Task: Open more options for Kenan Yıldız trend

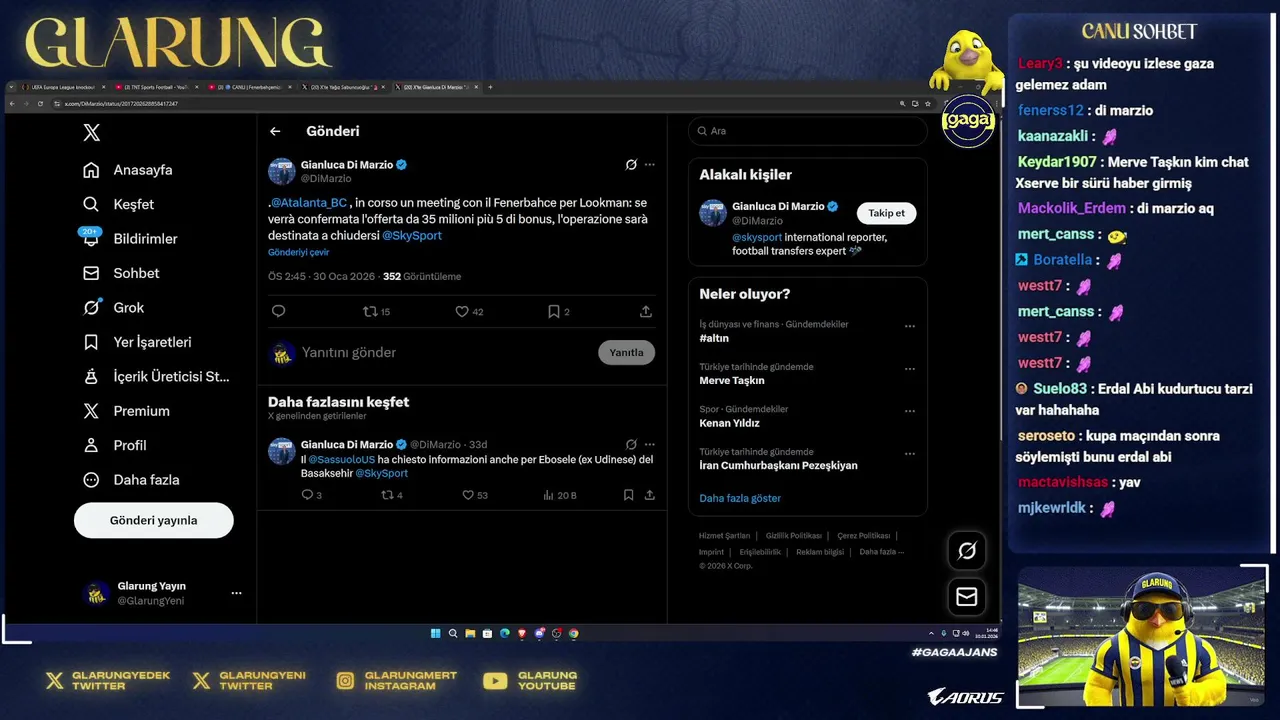Action: [x=910, y=411]
